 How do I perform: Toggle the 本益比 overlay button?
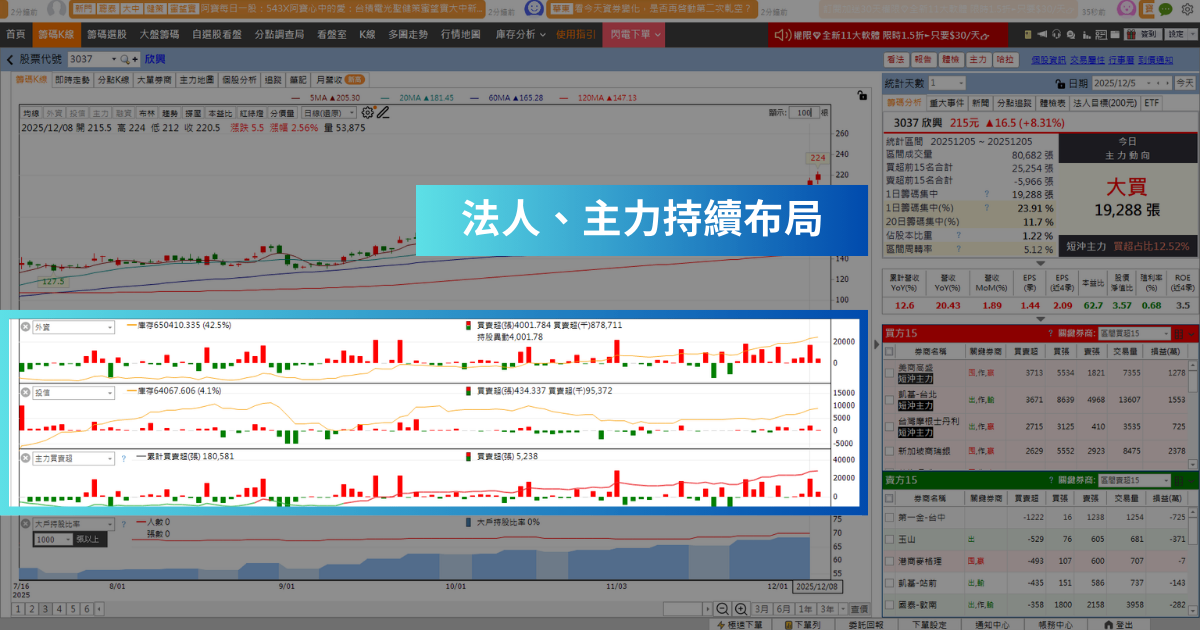[220, 111]
